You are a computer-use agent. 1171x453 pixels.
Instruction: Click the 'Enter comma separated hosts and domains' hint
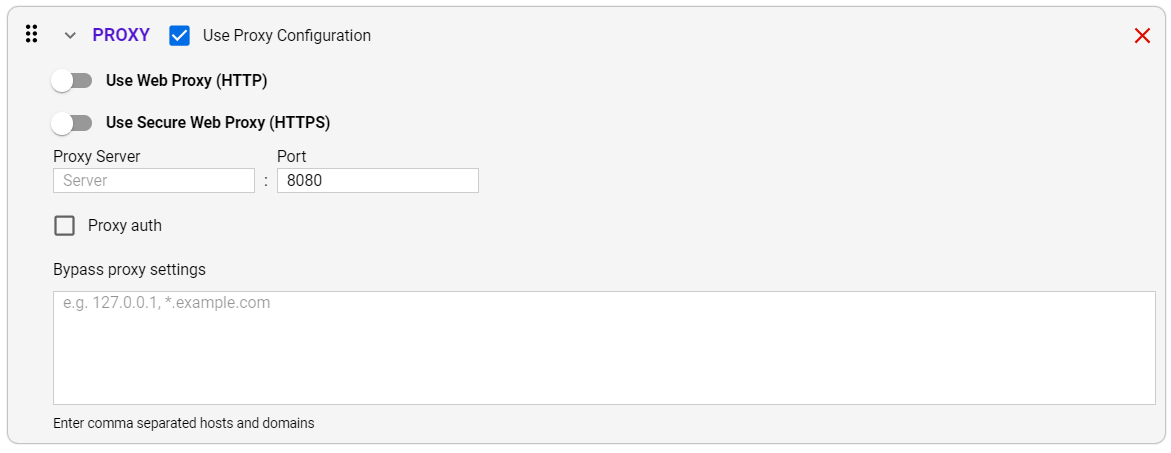[x=184, y=423]
